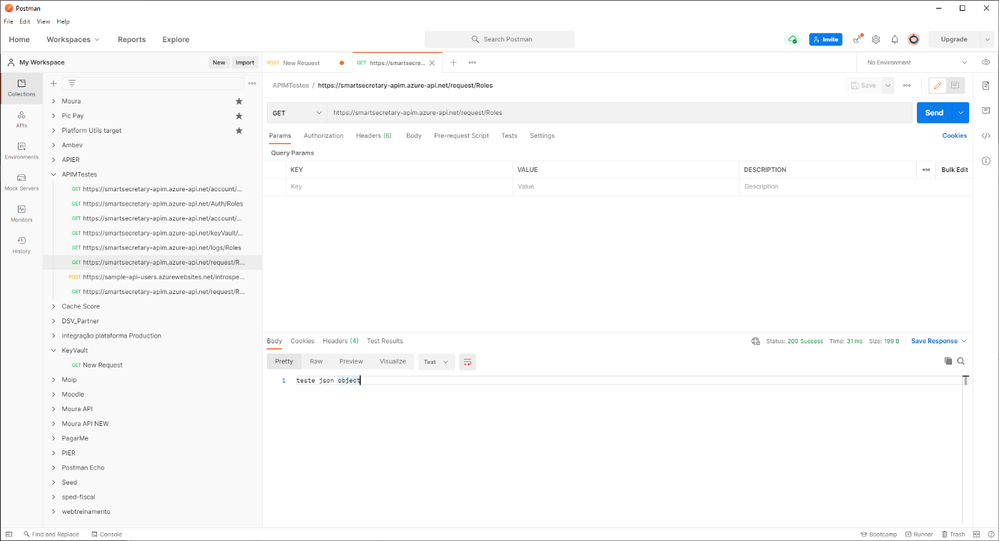Open the HTTP method GET dropdown
The image size is (999, 541).
pyautogui.click(x=296, y=113)
